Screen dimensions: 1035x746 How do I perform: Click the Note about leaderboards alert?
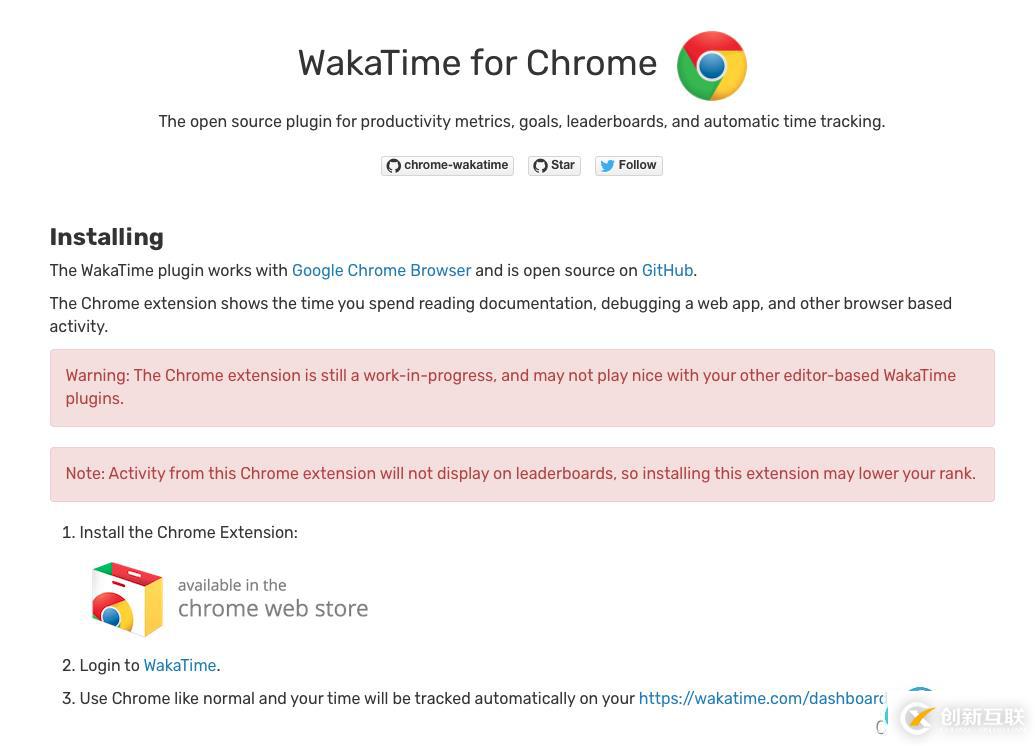point(522,474)
